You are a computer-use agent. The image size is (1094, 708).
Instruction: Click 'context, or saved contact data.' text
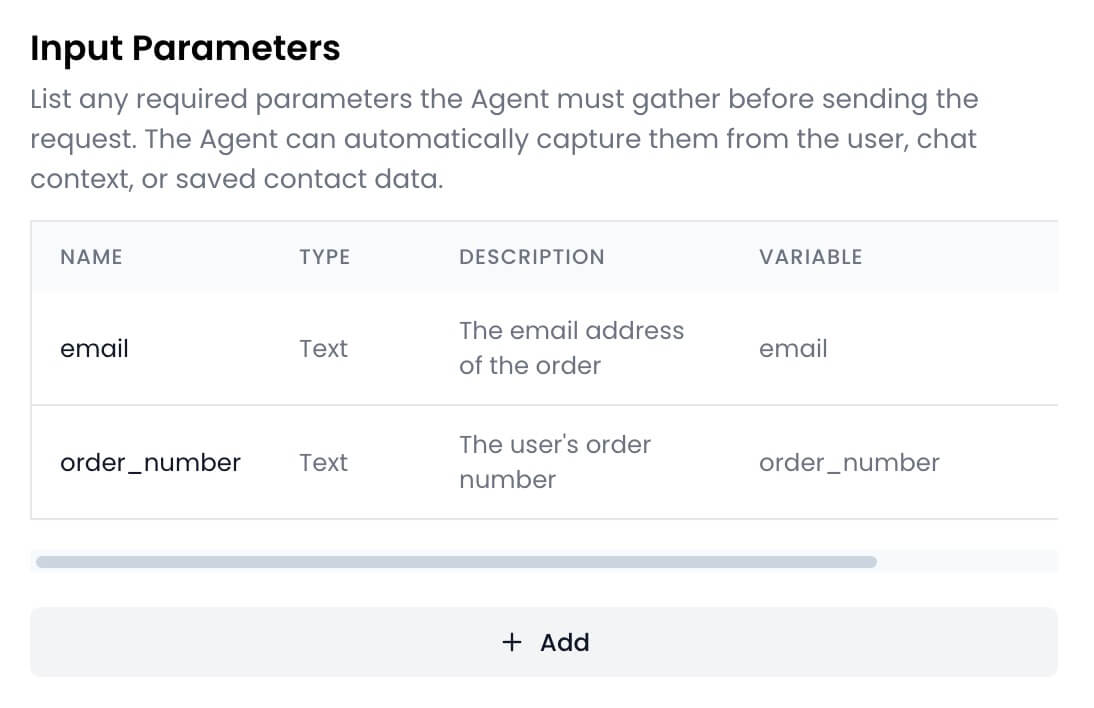[236, 179]
